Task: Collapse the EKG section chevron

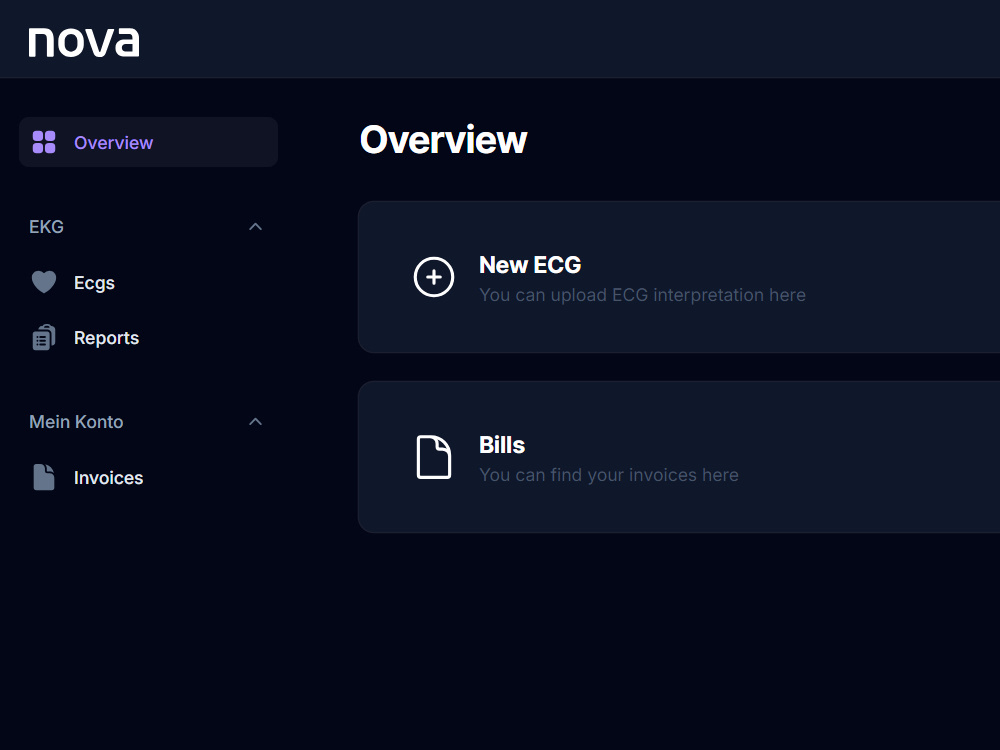Action: pyautogui.click(x=255, y=226)
